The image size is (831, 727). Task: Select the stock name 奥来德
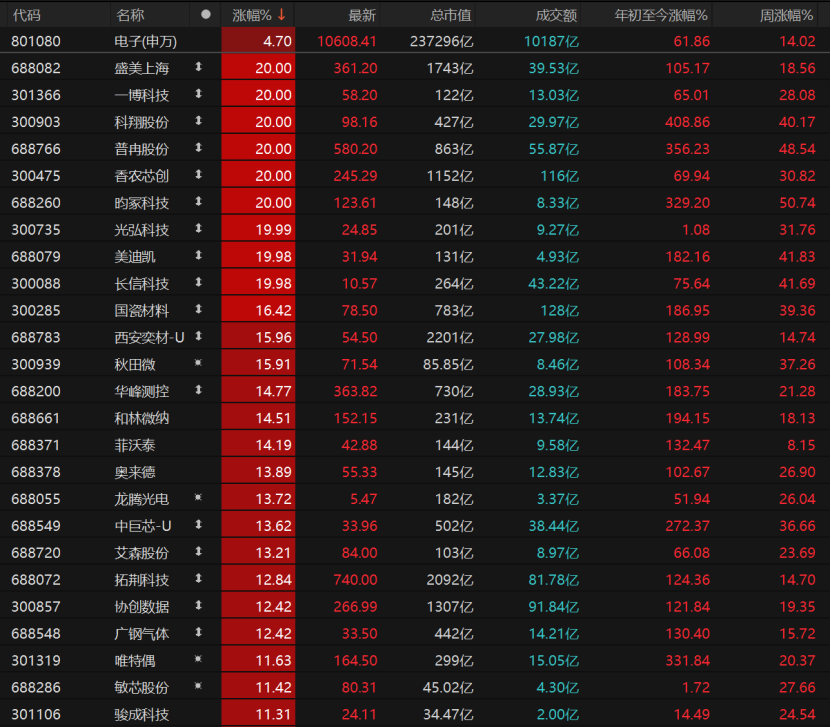pyautogui.click(x=135, y=472)
